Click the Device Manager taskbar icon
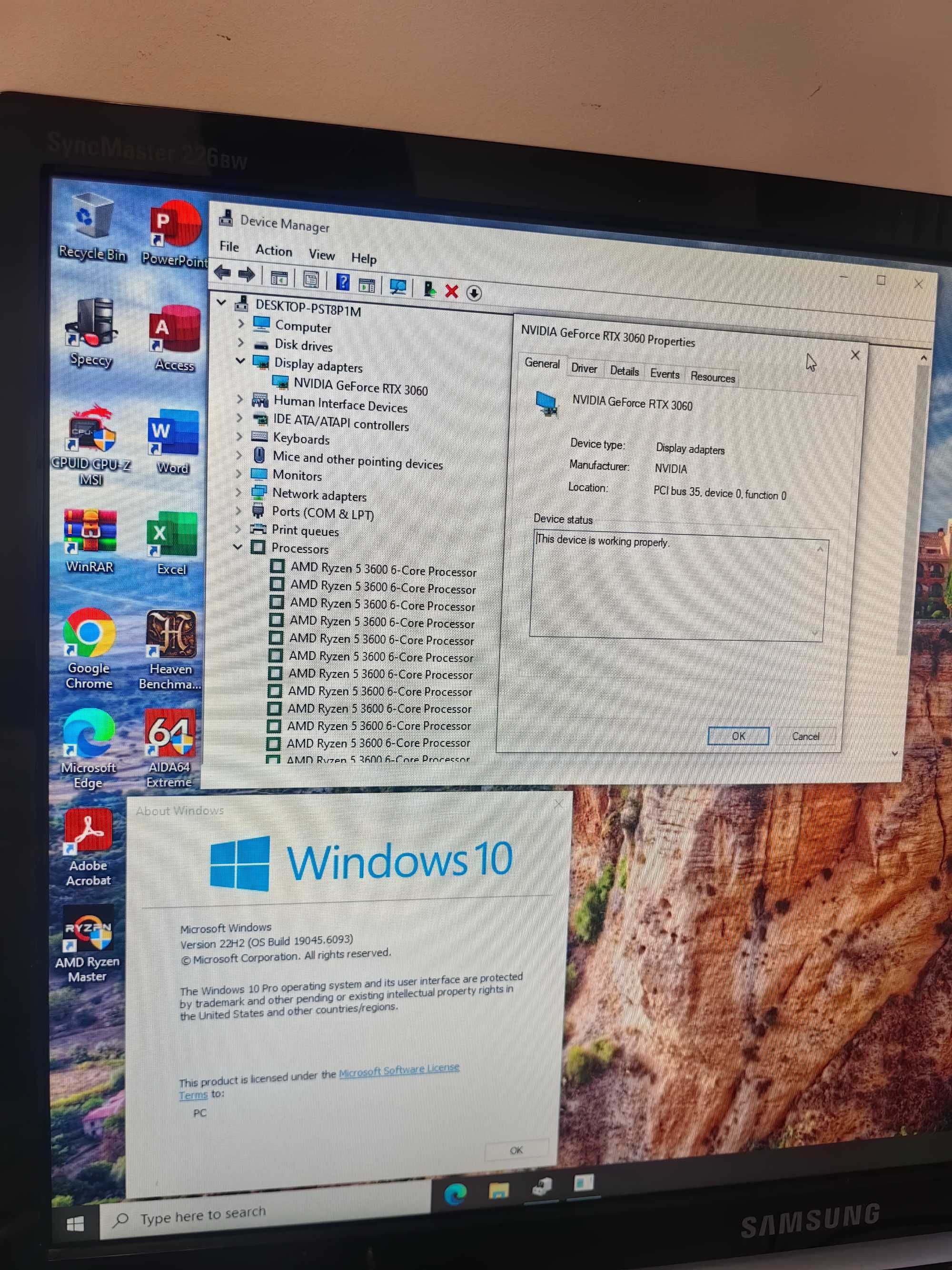 (x=541, y=1186)
